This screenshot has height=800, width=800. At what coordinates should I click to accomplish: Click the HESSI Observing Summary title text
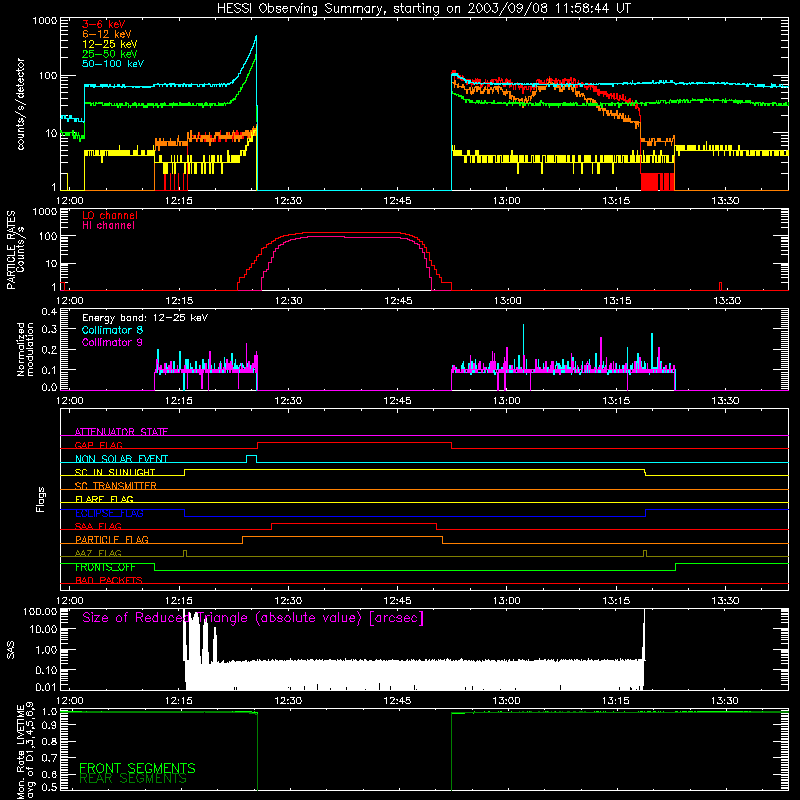(424, 9)
